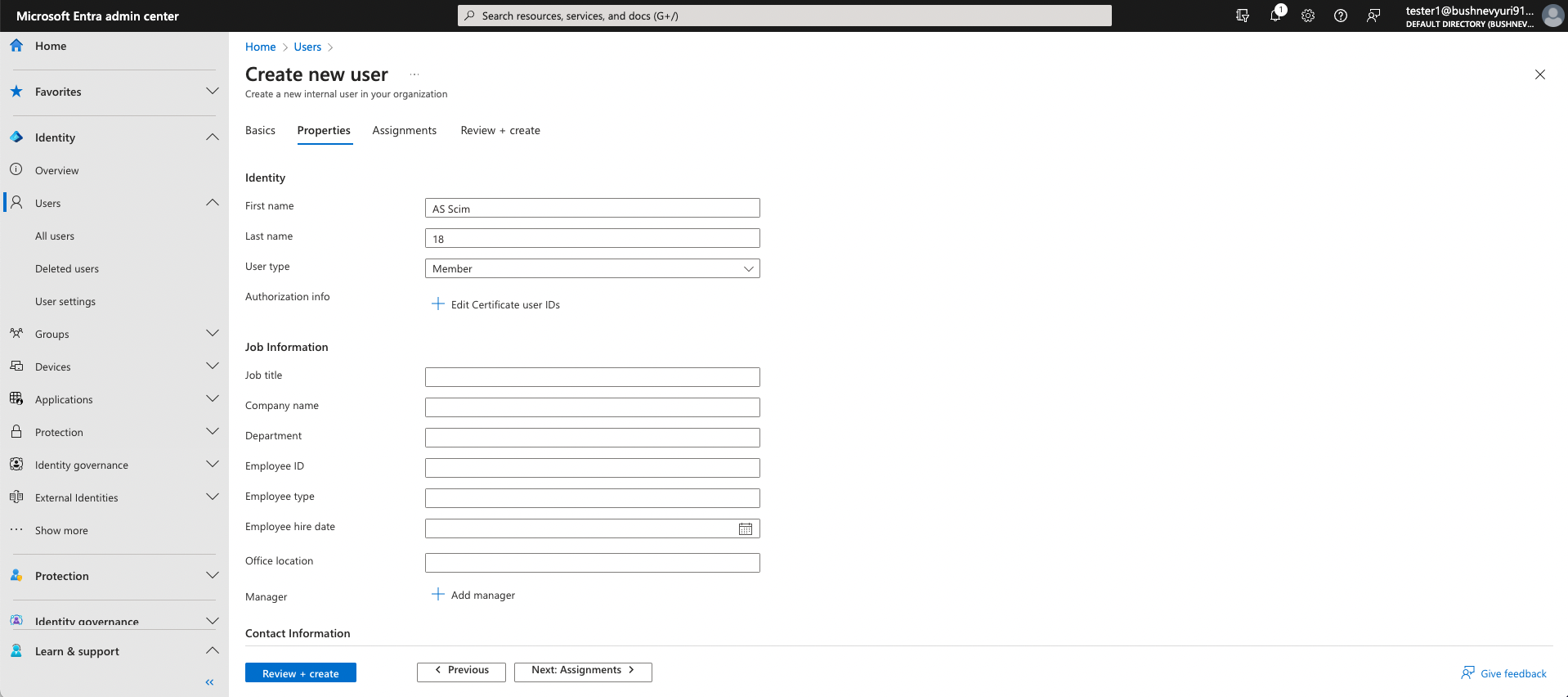Close the Create new user pane
Viewport: 1568px width, 697px height.
click(1540, 74)
